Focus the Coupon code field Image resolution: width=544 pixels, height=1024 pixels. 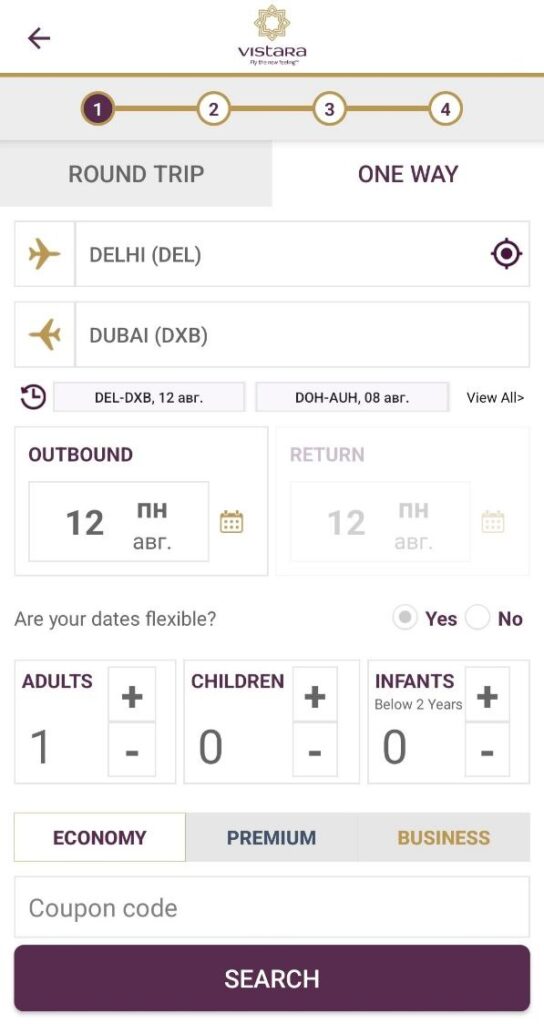click(x=272, y=907)
